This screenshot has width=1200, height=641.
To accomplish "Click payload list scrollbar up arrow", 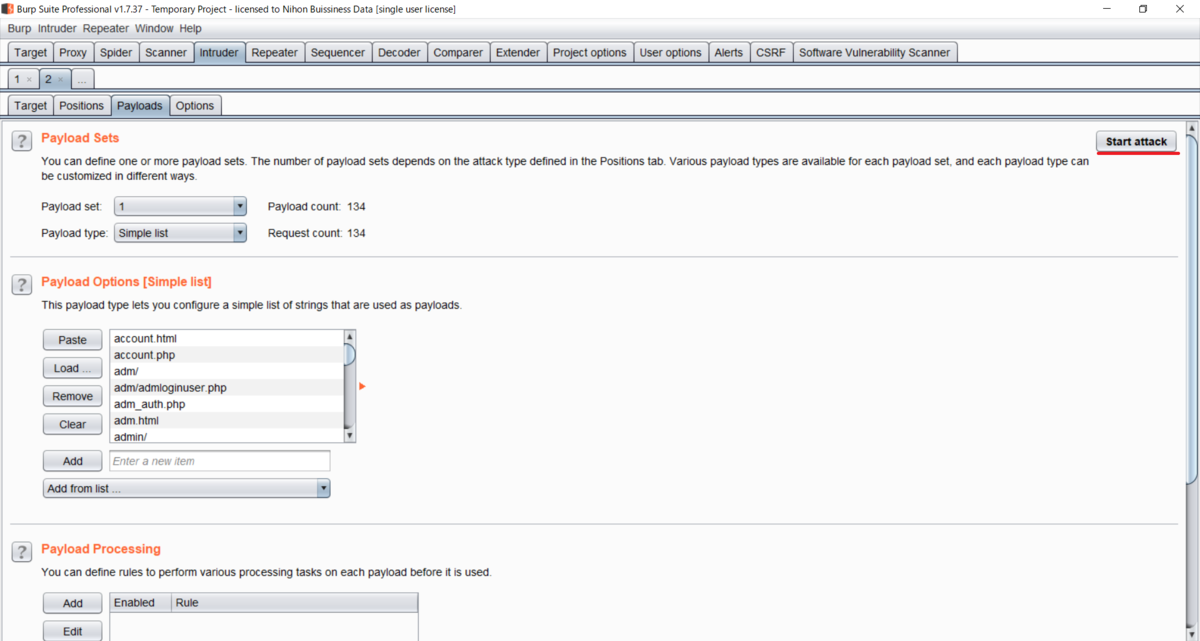I will pos(349,337).
